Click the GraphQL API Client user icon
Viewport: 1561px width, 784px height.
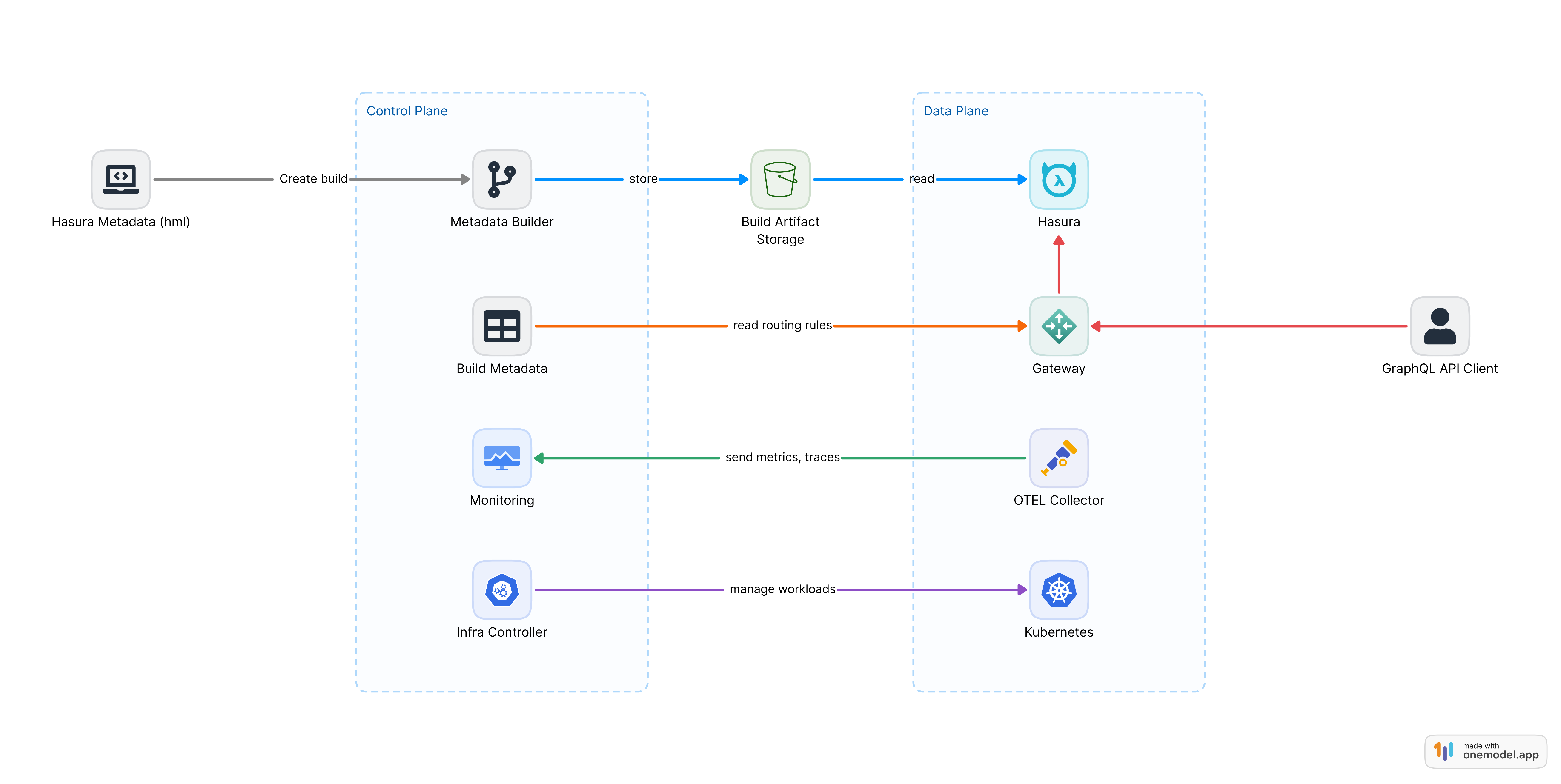tap(1440, 326)
